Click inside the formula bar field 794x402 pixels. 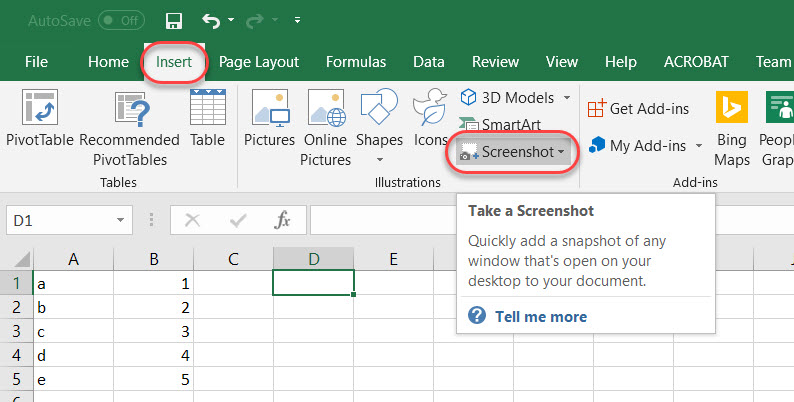[383, 220]
